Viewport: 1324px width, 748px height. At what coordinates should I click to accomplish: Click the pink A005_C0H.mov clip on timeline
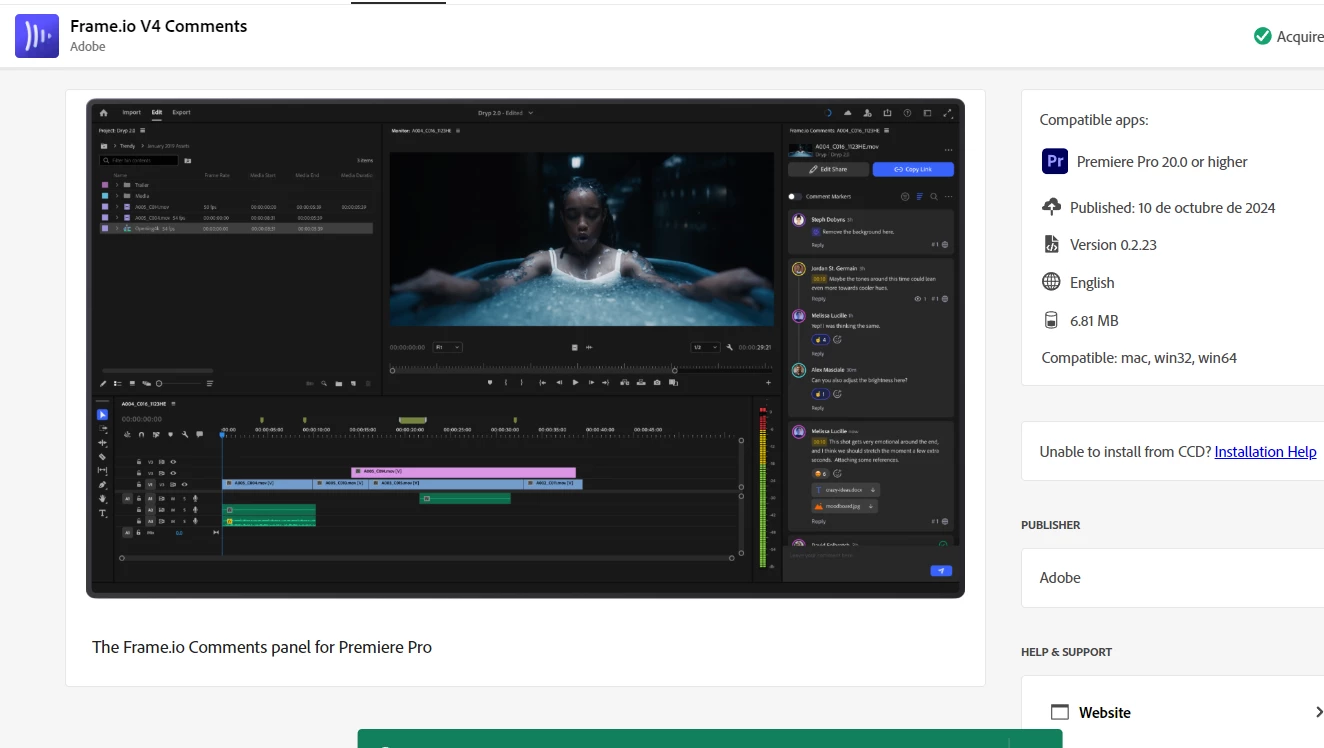(463, 472)
